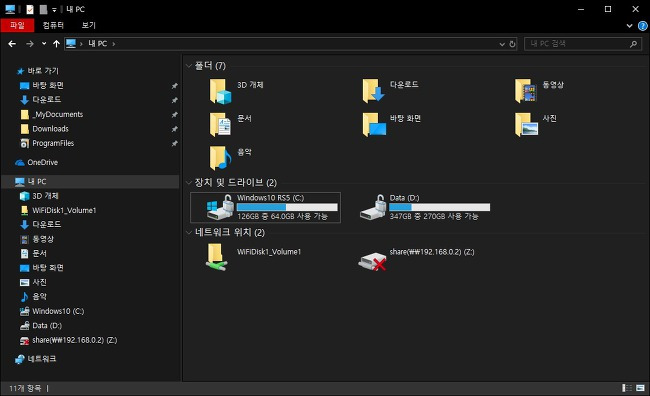Open the 파일 menu
The width and height of the screenshot is (650, 396).
(x=17, y=25)
